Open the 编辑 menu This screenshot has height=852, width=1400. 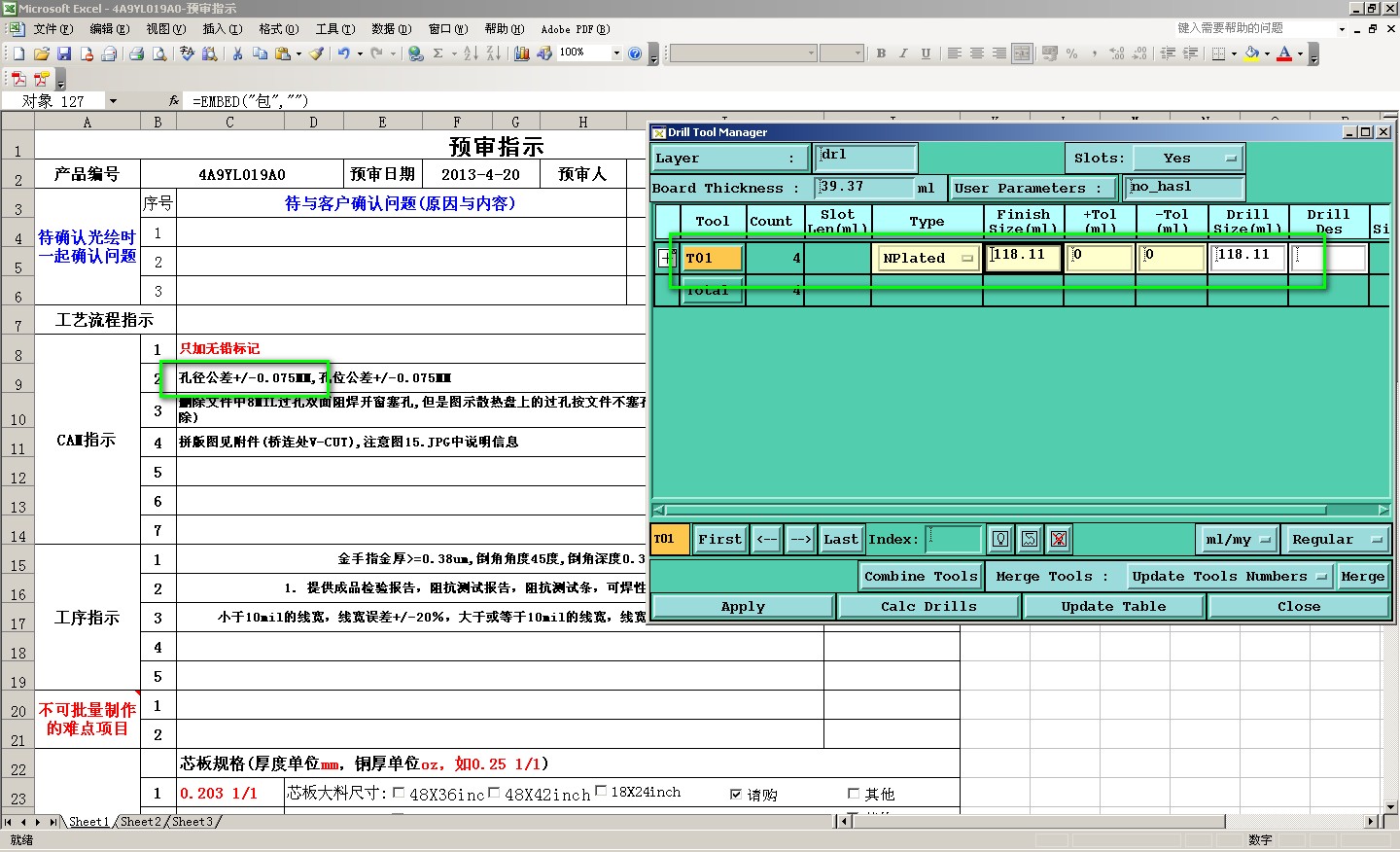click(109, 29)
